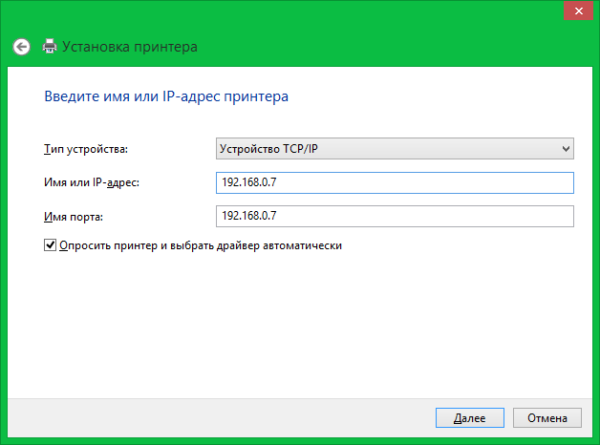
Task: Click the heading 'Введите имя или IP-адрес принтера'
Action: coord(166,98)
